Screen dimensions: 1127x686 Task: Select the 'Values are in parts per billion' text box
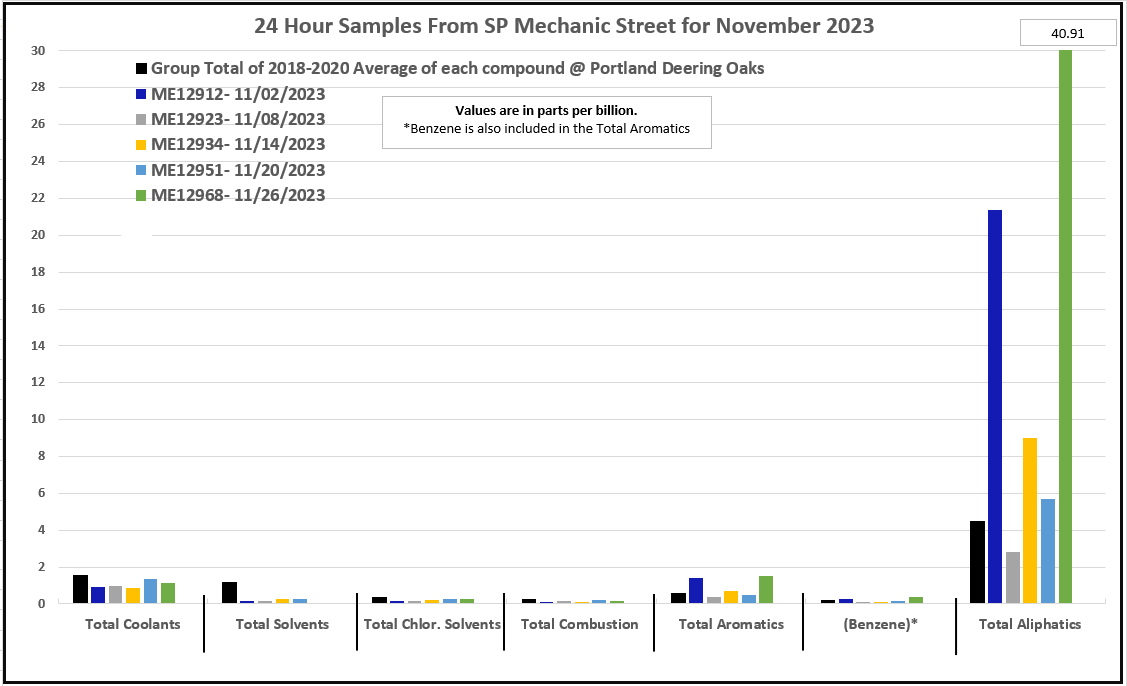tap(546, 120)
